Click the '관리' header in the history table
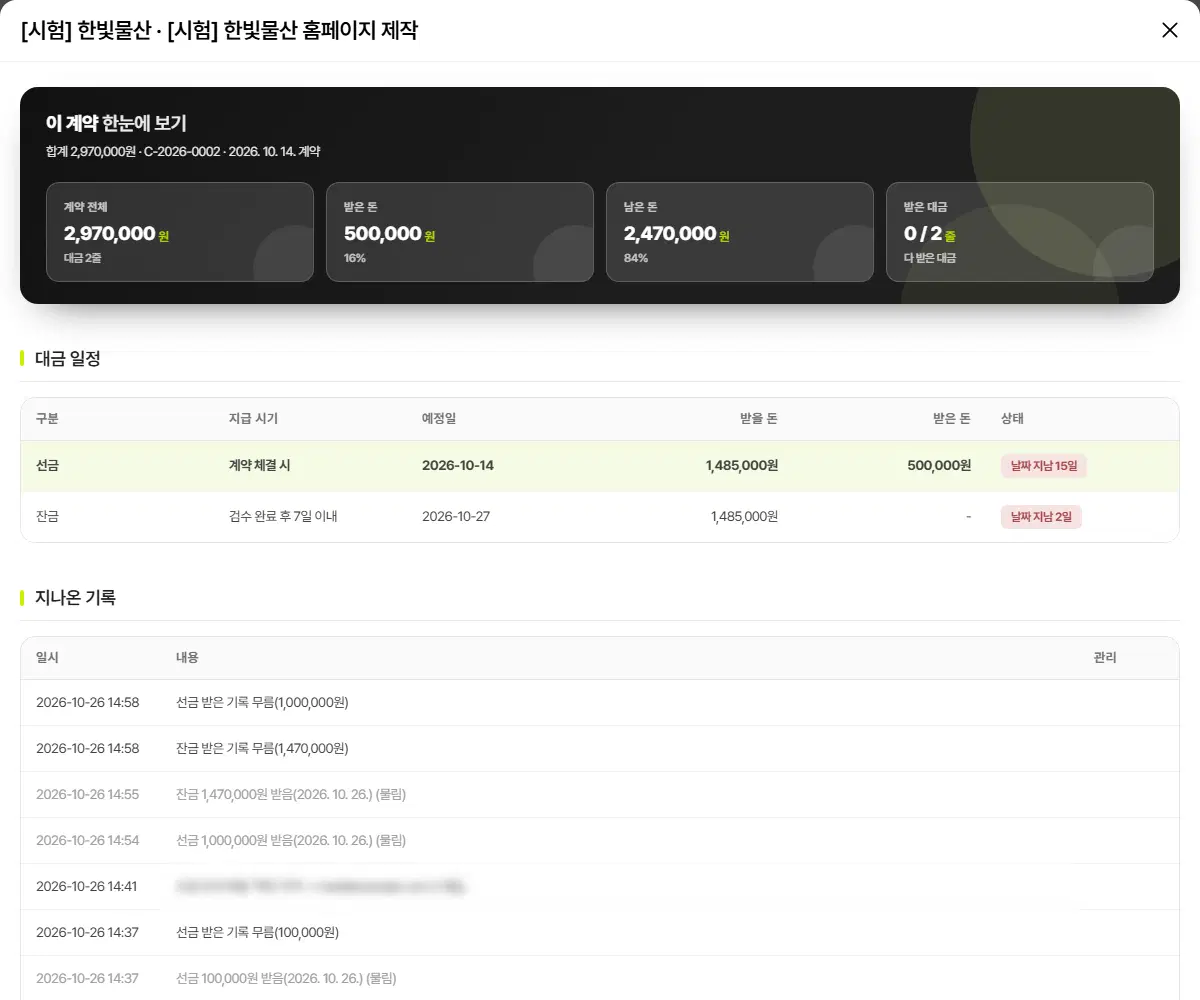Screen dimensions: 1200x1000 1105,658
